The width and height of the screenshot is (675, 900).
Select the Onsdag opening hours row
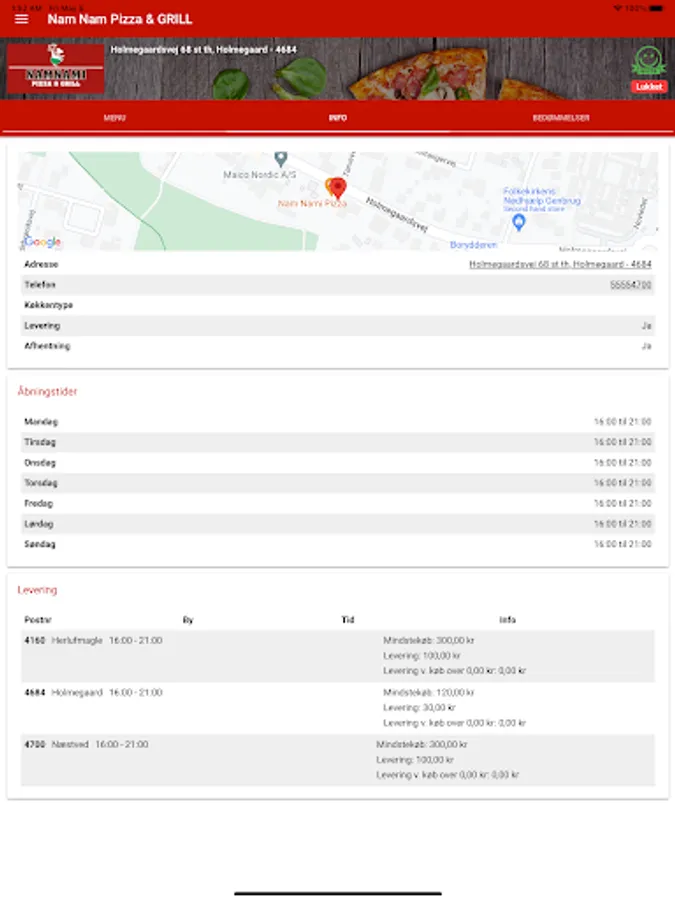[338, 463]
